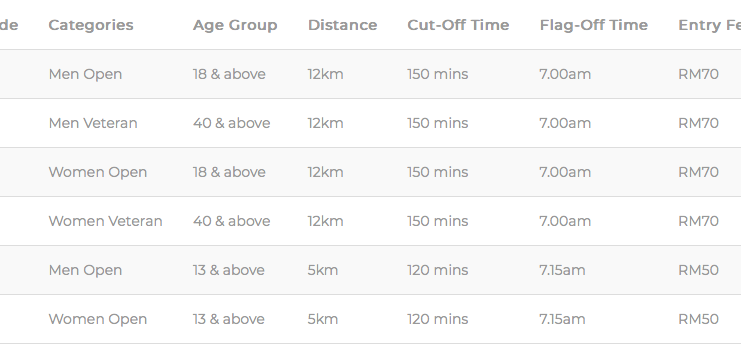Image resolution: width=741 pixels, height=360 pixels.
Task: Click RM70 fee in Men Veteran row
Action: pos(698,123)
